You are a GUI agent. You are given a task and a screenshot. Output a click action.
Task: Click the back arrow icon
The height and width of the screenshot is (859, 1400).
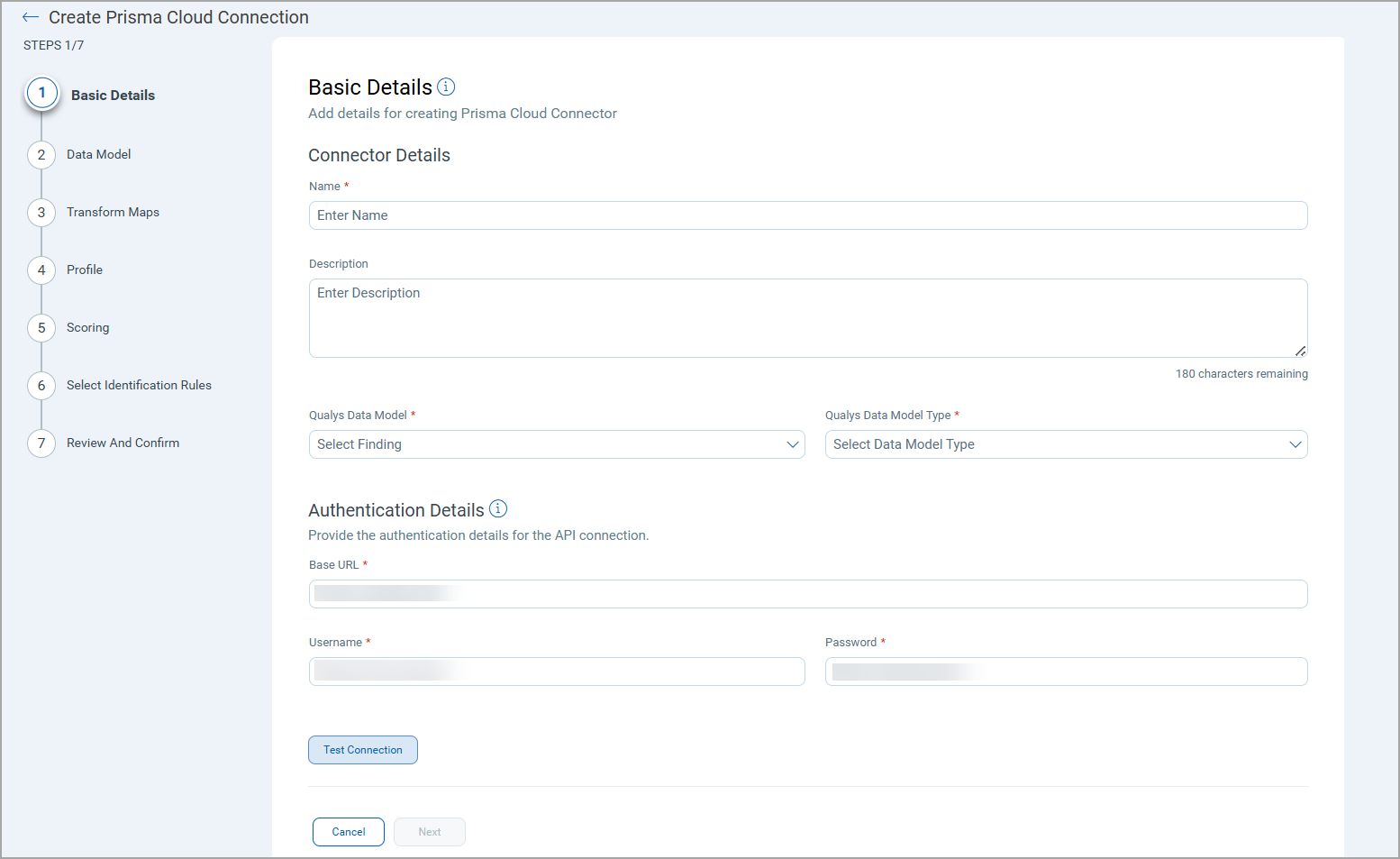coord(31,17)
